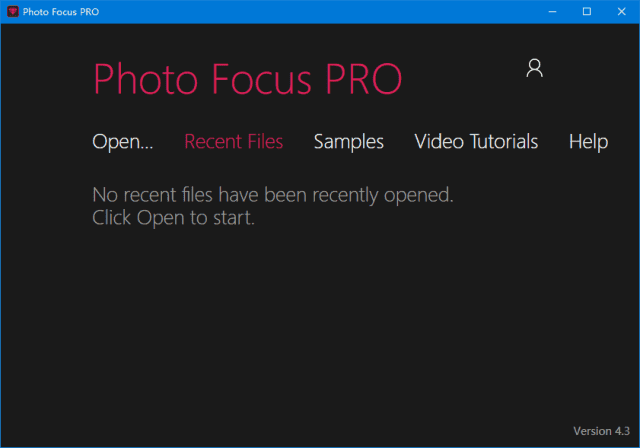The width and height of the screenshot is (640, 448).
Task: Minimize the Photo Focus PRO window
Action: click(x=548, y=11)
